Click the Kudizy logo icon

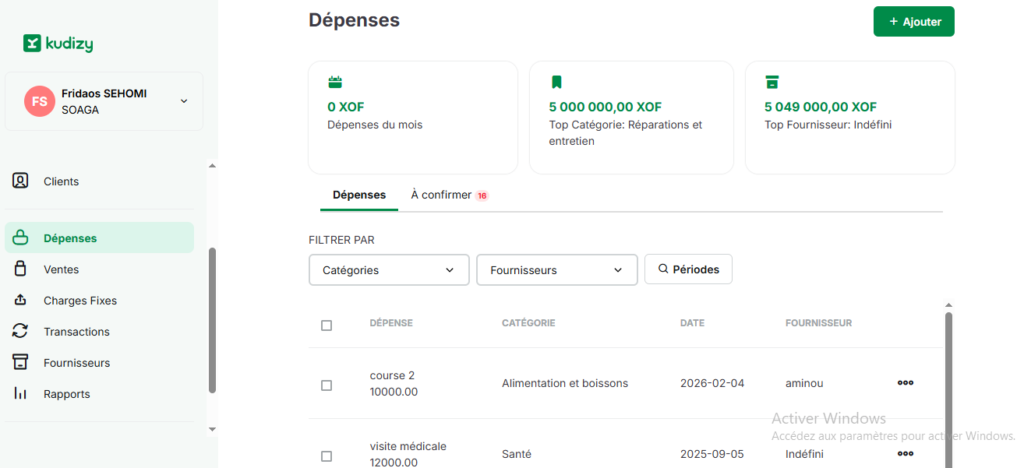click(x=32, y=43)
